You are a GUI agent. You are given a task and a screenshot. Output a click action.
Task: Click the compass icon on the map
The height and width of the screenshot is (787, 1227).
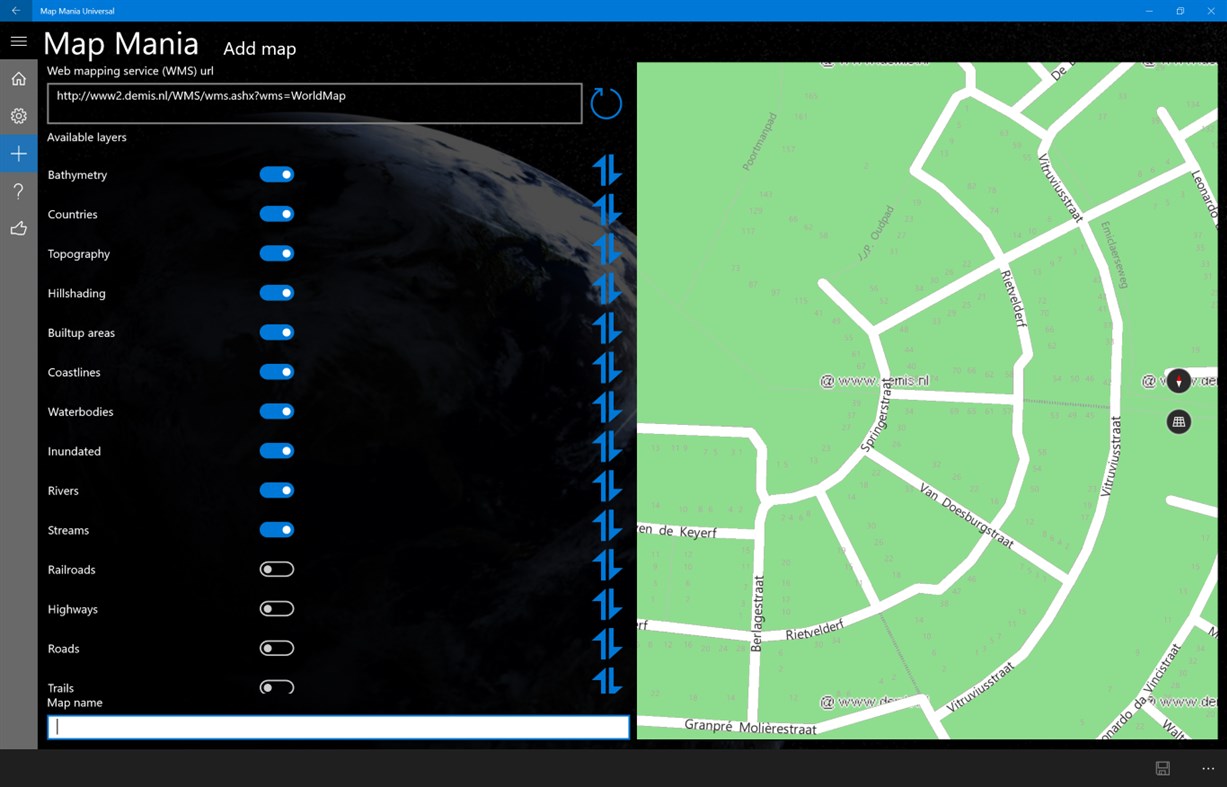click(x=1178, y=380)
